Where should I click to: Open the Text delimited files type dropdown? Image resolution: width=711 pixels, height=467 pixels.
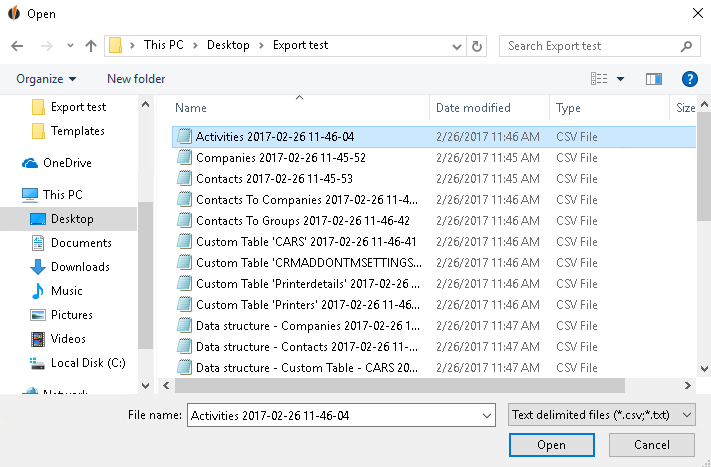(602, 415)
